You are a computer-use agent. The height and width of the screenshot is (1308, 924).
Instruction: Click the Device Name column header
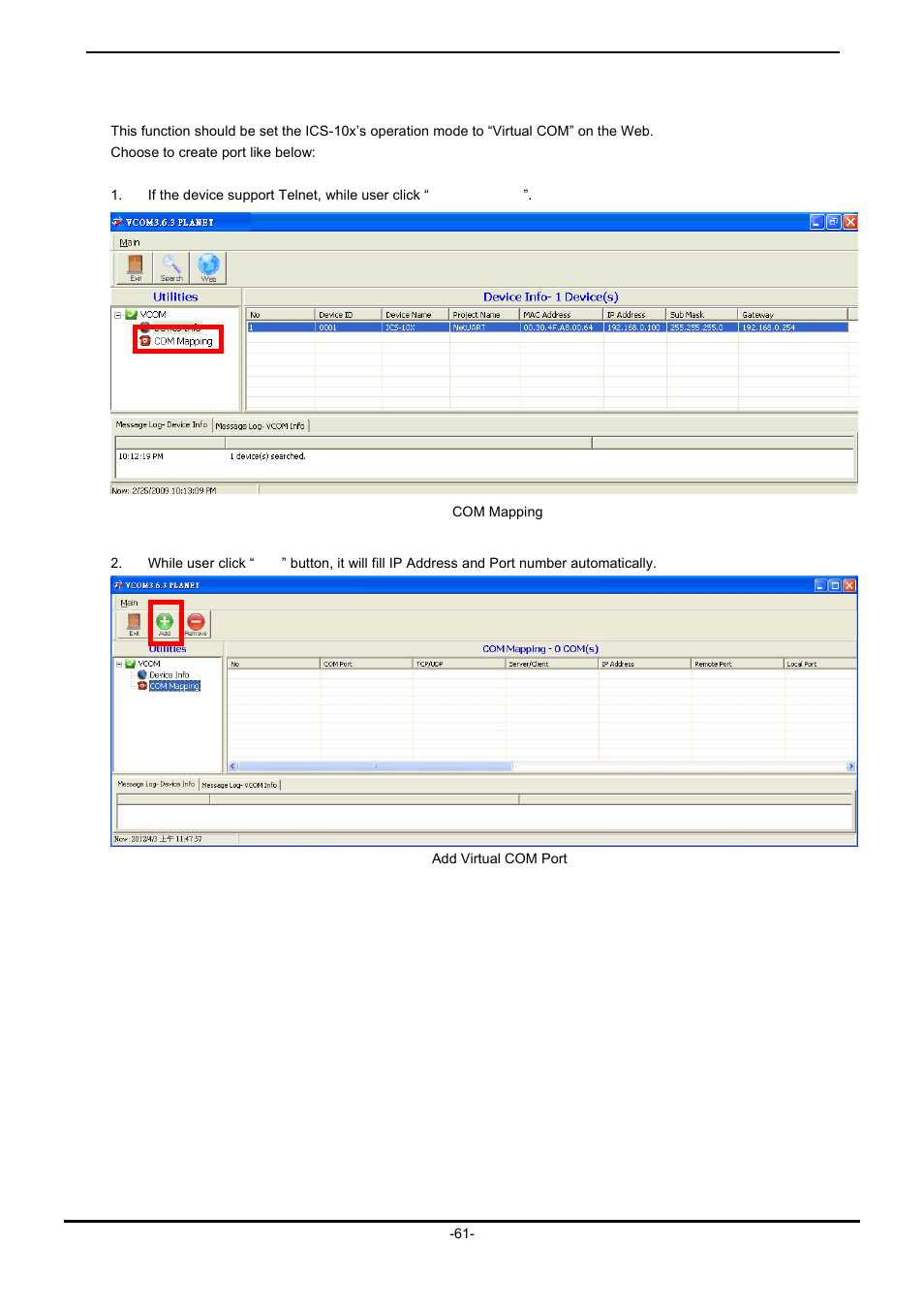pos(416,315)
